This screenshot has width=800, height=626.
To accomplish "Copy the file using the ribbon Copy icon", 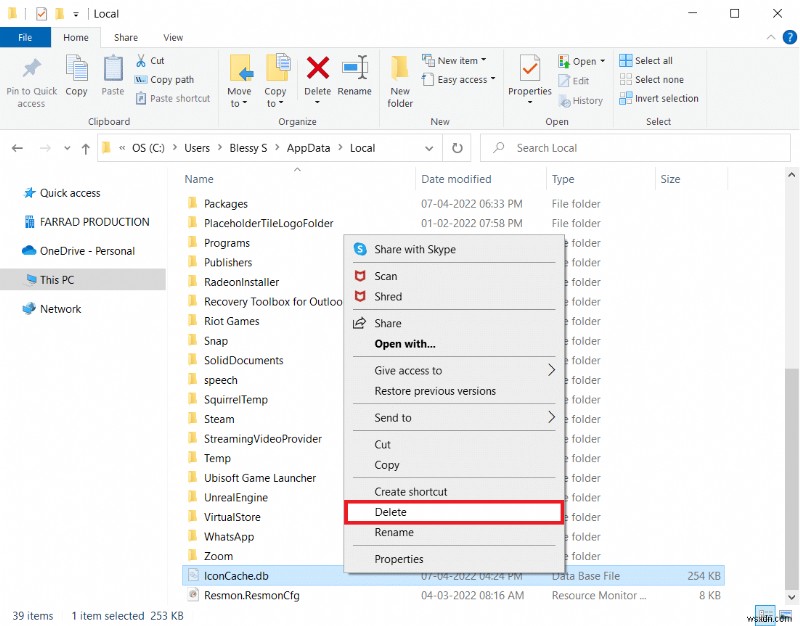I will 77,75.
